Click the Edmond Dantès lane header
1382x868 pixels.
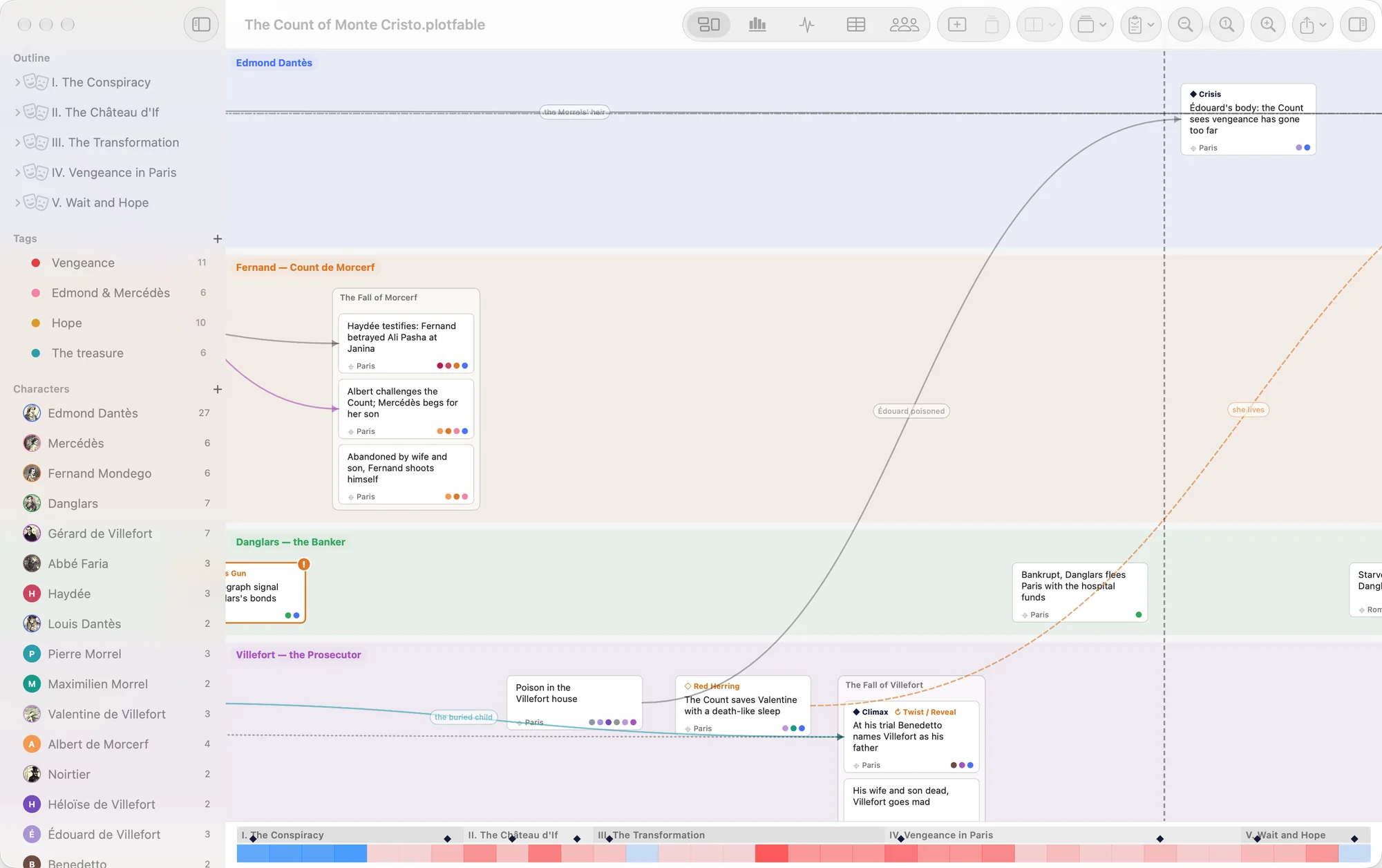pos(274,63)
